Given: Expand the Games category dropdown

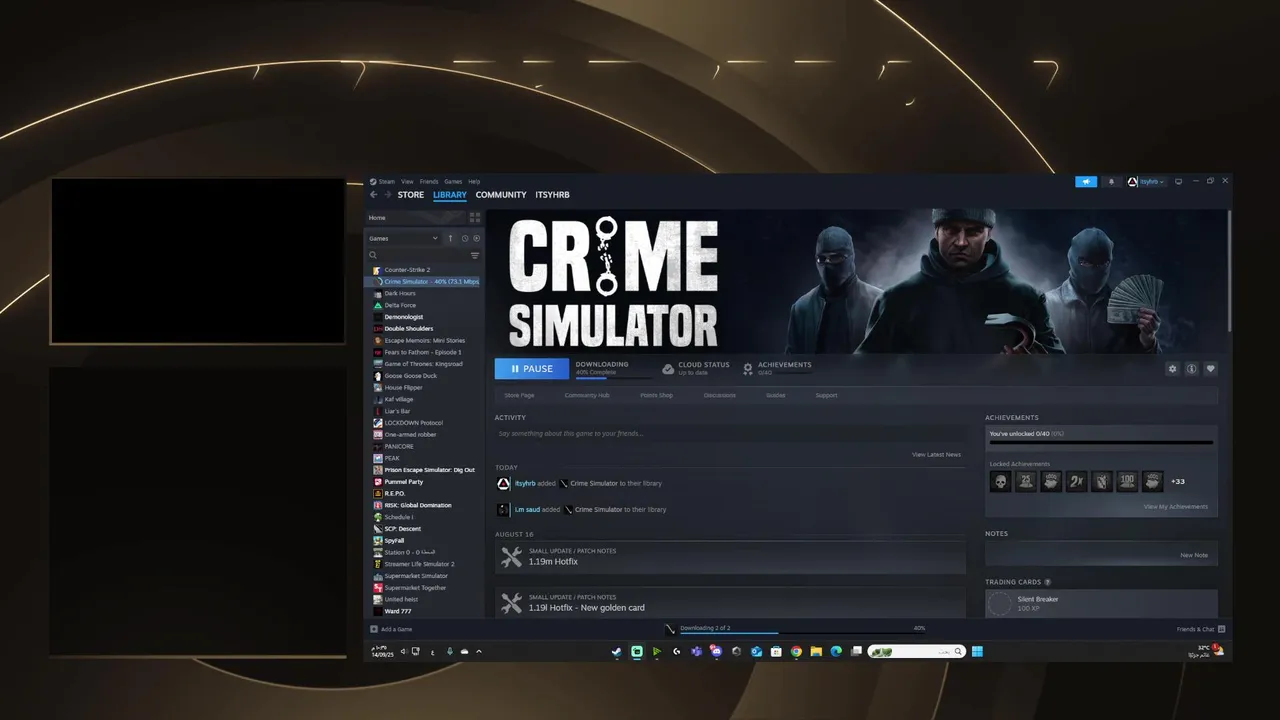Looking at the screenshot, I should point(404,239).
